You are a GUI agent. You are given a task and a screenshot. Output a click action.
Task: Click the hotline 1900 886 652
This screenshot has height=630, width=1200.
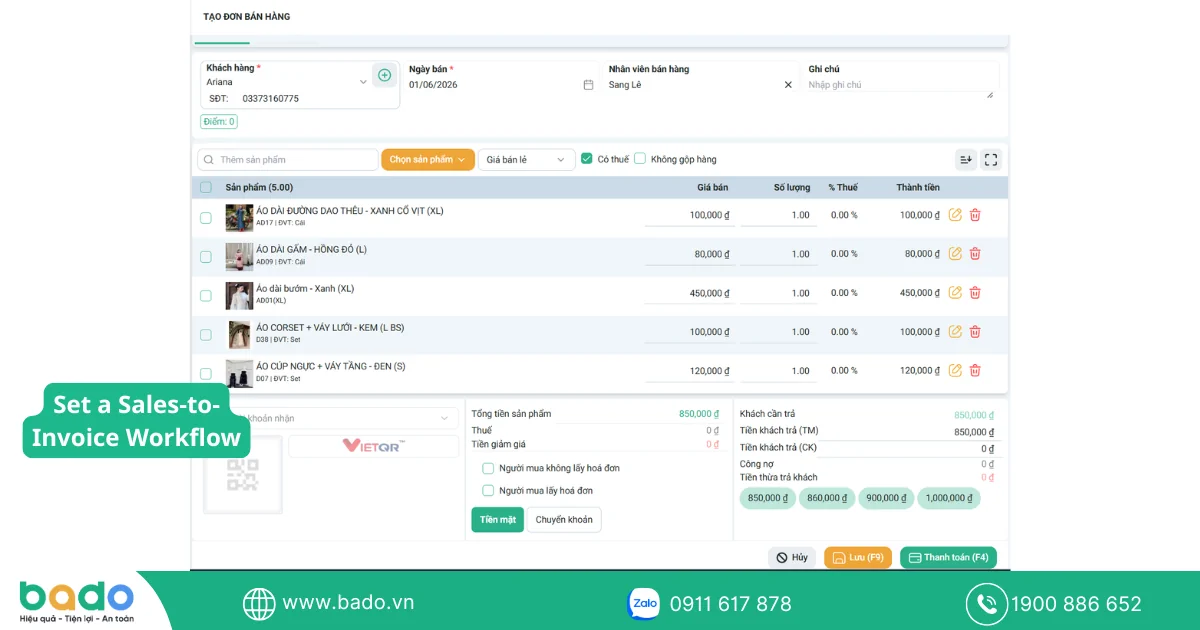click(x=1076, y=604)
